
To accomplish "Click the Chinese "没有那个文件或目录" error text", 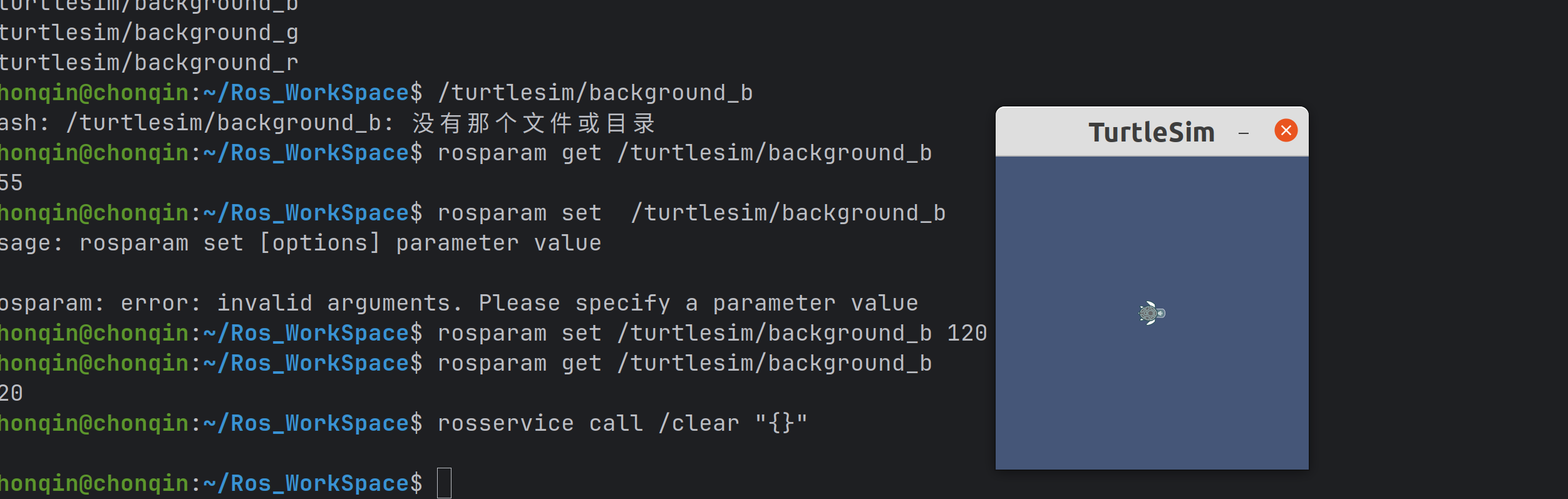I will pyautogui.click(x=534, y=123).
